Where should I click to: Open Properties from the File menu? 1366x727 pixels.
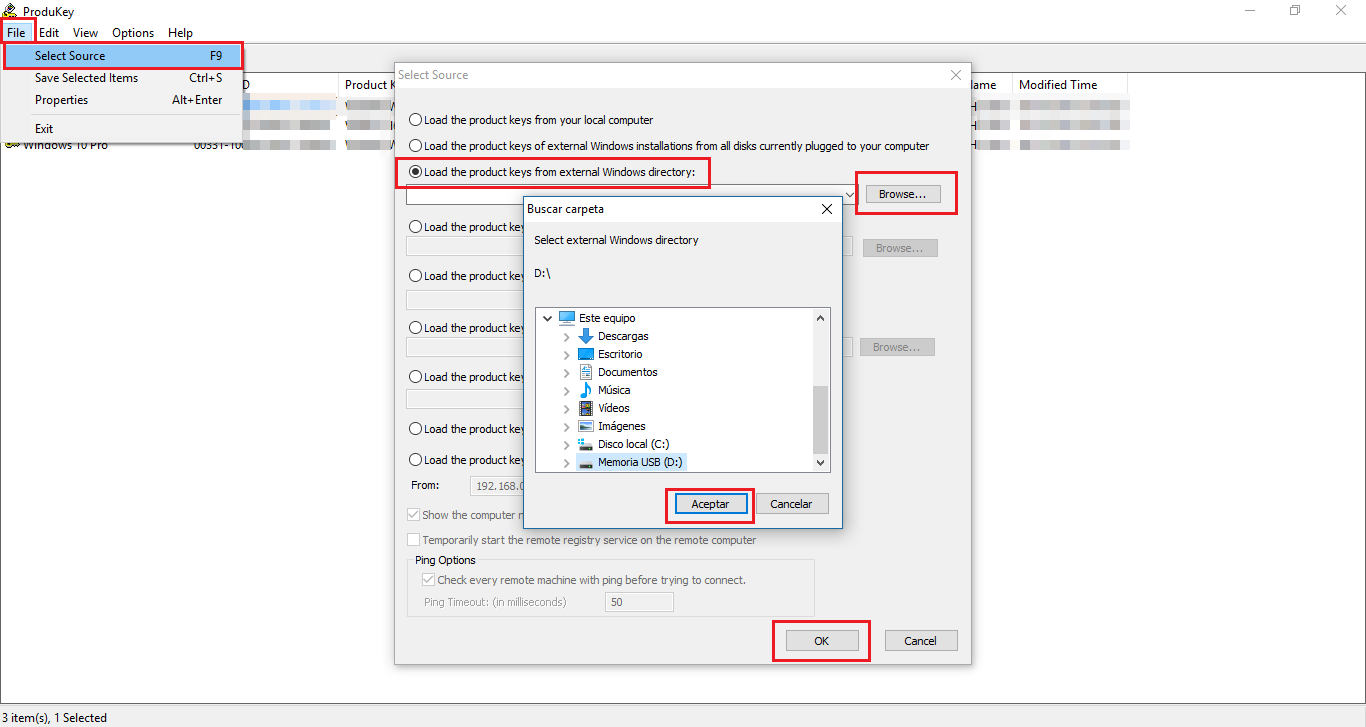pyautogui.click(x=123, y=100)
